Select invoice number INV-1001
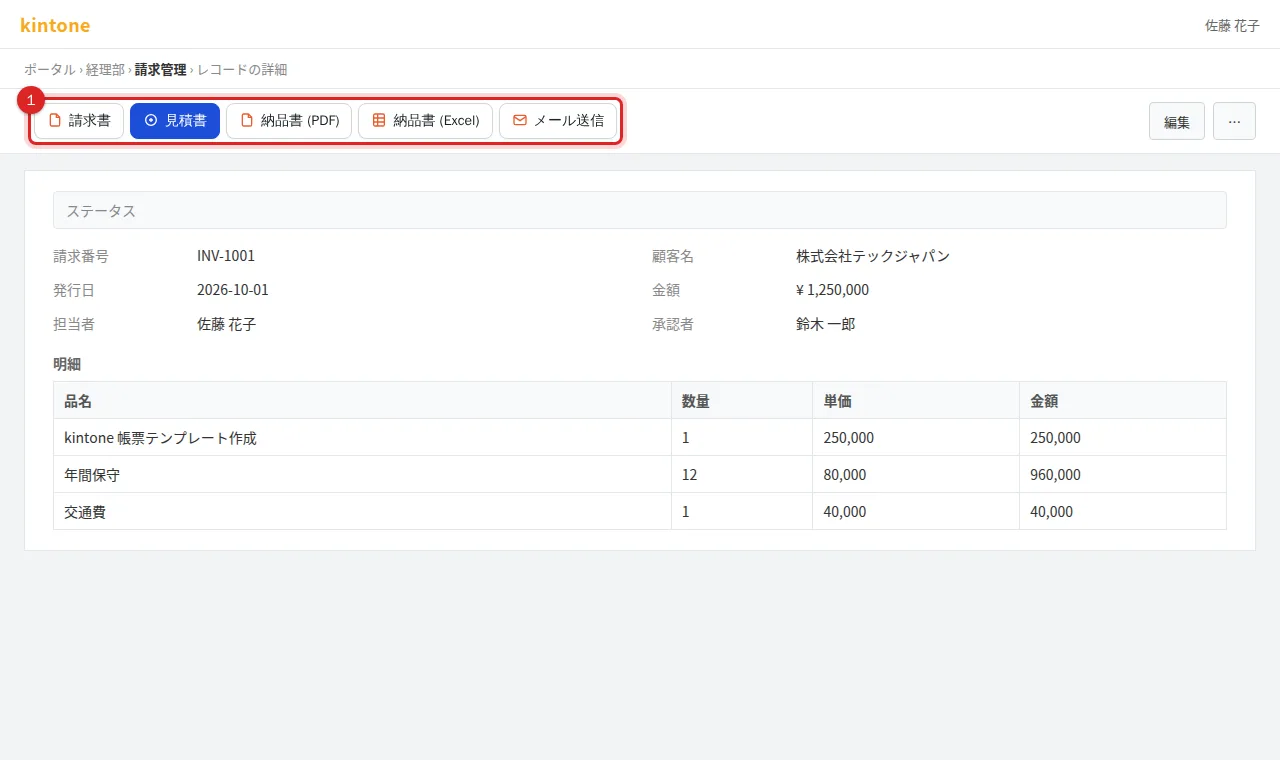This screenshot has height=760, width=1280. (x=226, y=256)
